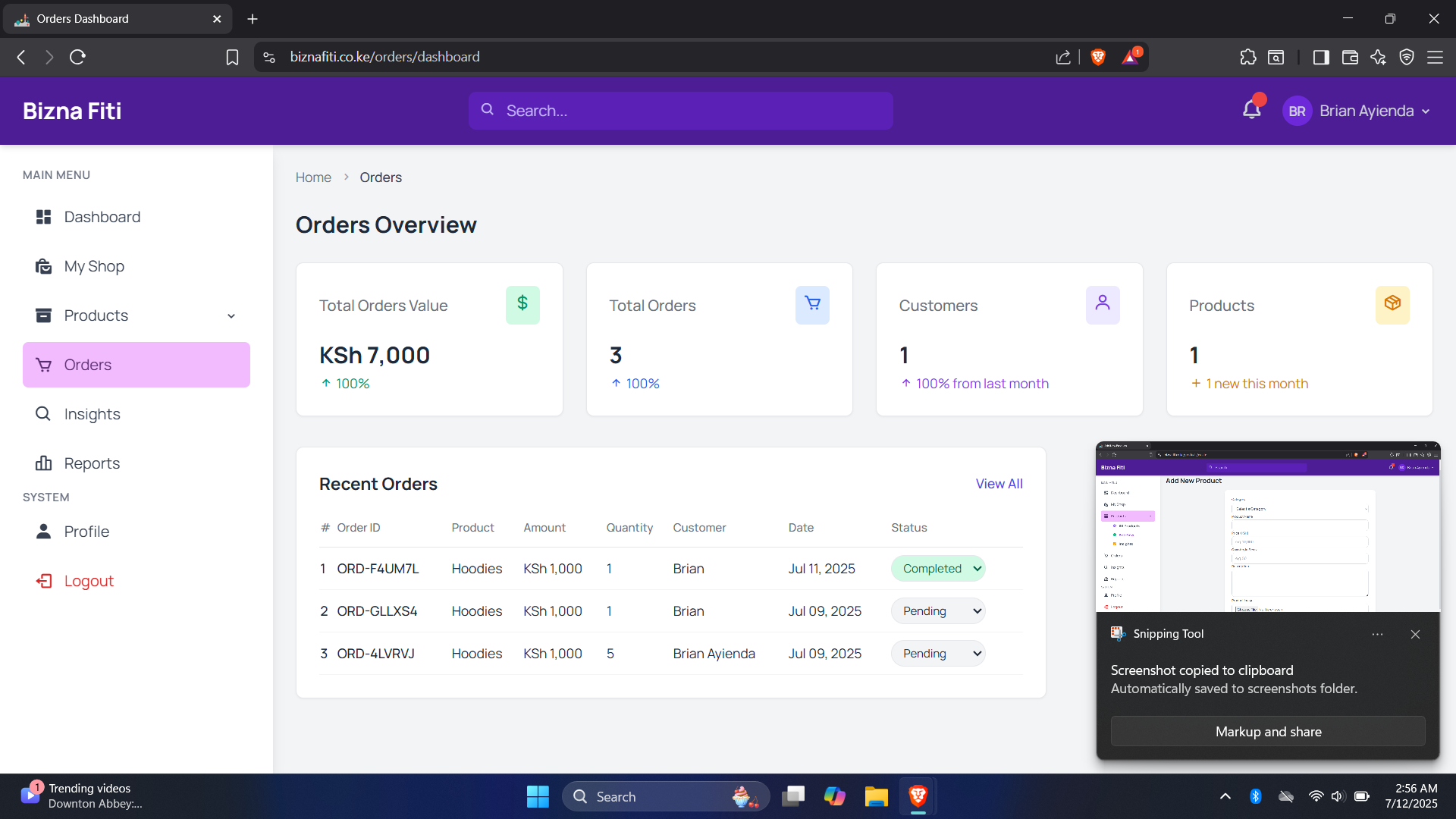
Task: Change status of order ORD-GLLXS4
Action: (938, 611)
